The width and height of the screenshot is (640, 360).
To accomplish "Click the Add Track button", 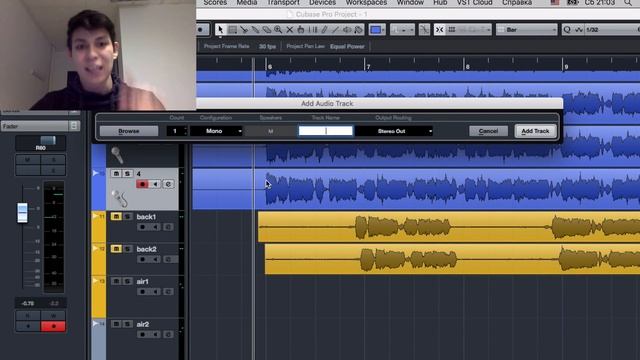I will pyautogui.click(x=536, y=131).
